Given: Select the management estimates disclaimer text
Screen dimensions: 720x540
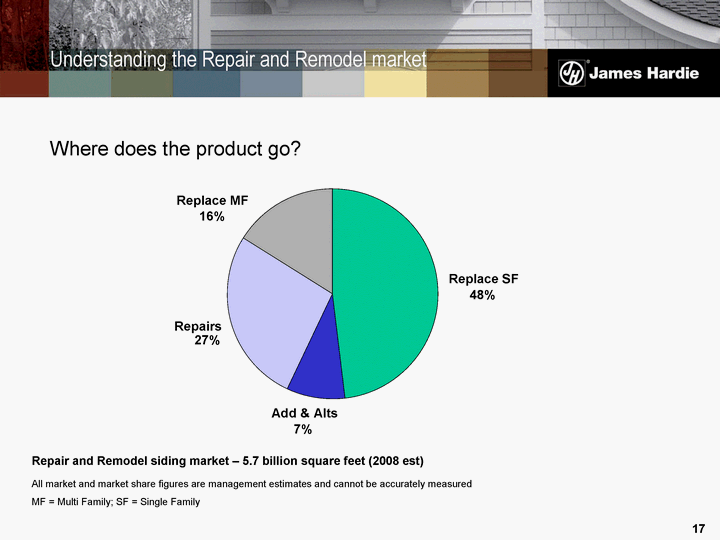Looking at the screenshot, I should 251,484.
